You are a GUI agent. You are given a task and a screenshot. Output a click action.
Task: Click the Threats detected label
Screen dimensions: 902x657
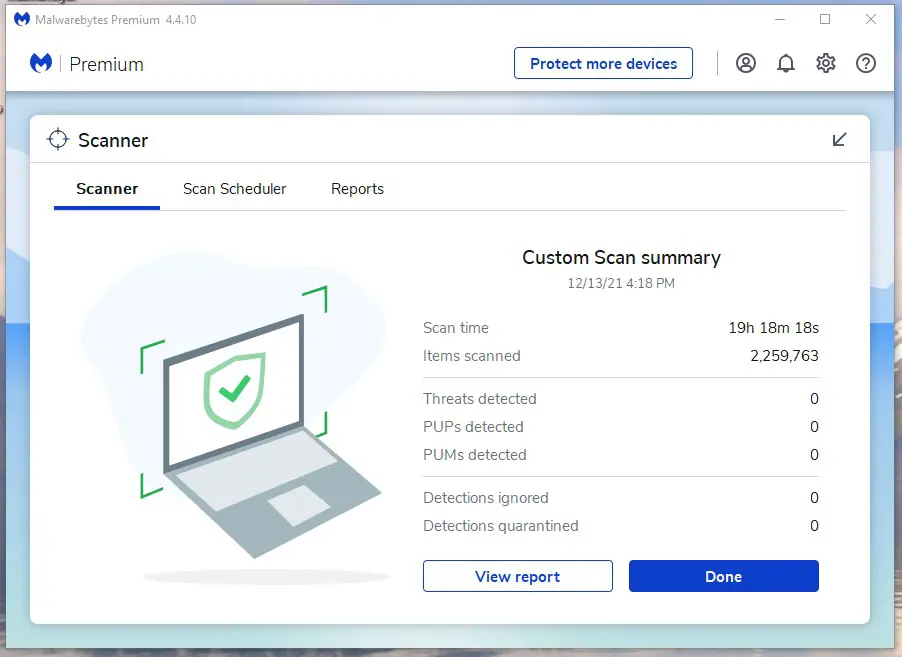(x=480, y=399)
